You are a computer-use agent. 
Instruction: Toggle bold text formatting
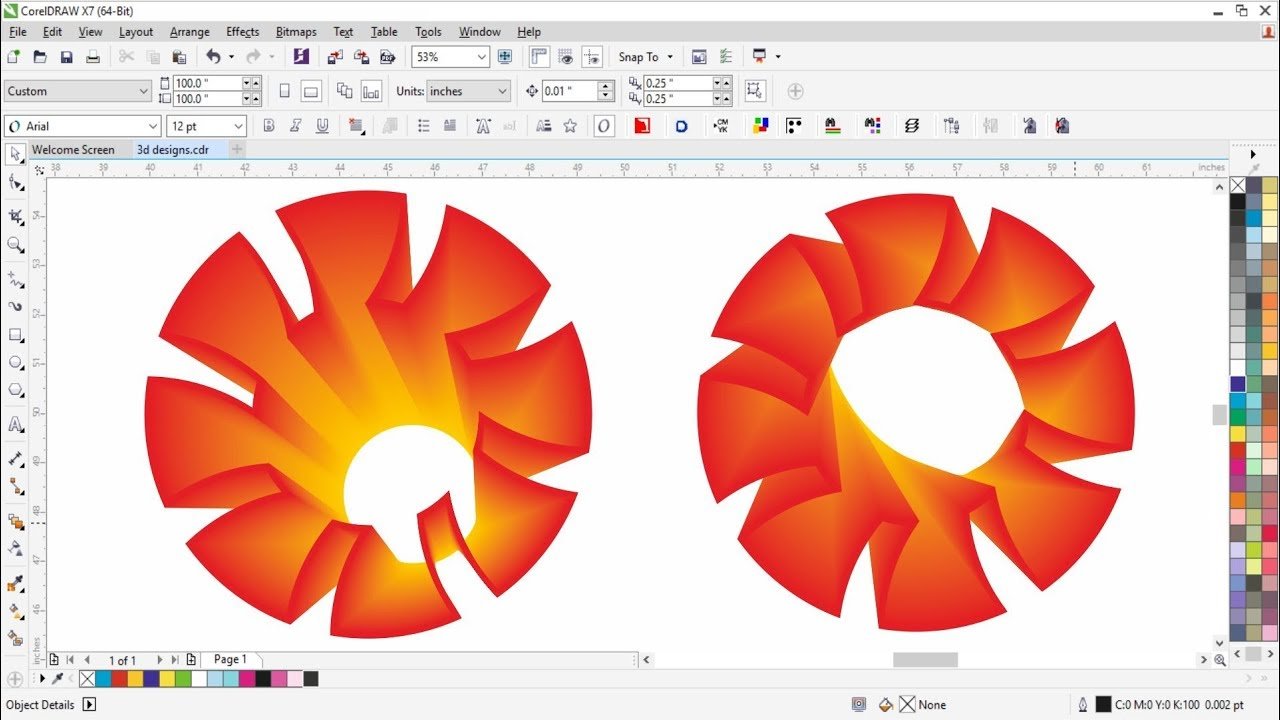pyautogui.click(x=268, y=126)
